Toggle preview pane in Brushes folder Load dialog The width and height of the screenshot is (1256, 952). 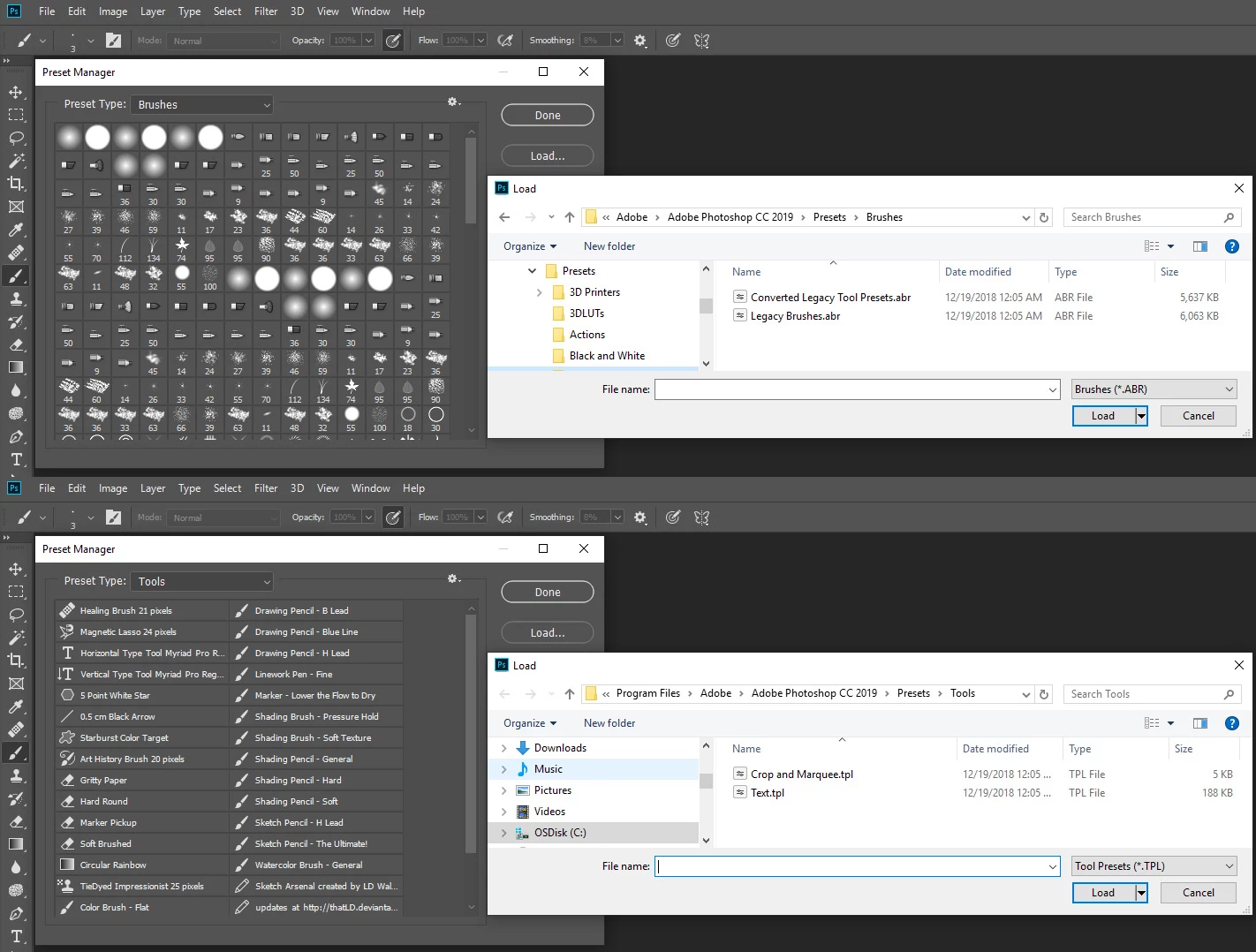click(1199, 246)
